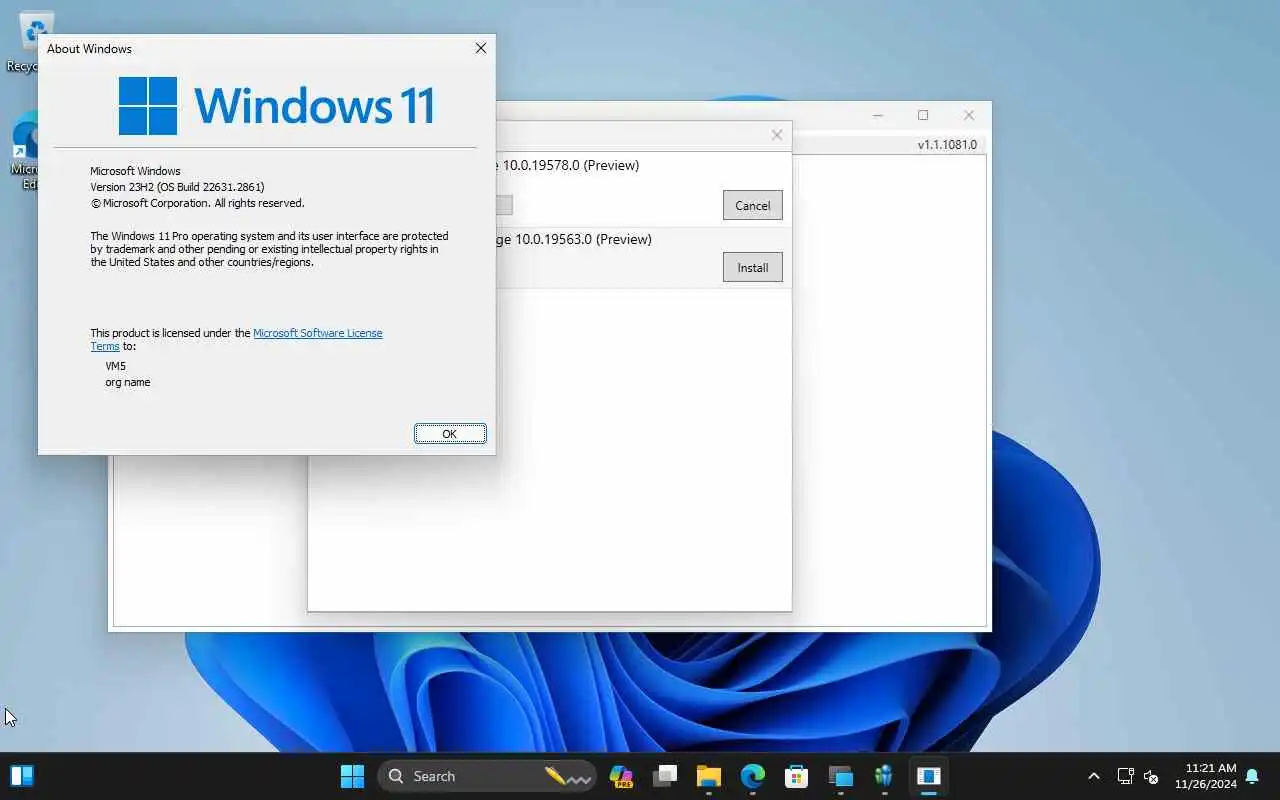
Task: Click the muted volume tray icon
Action: [1151, 776]
